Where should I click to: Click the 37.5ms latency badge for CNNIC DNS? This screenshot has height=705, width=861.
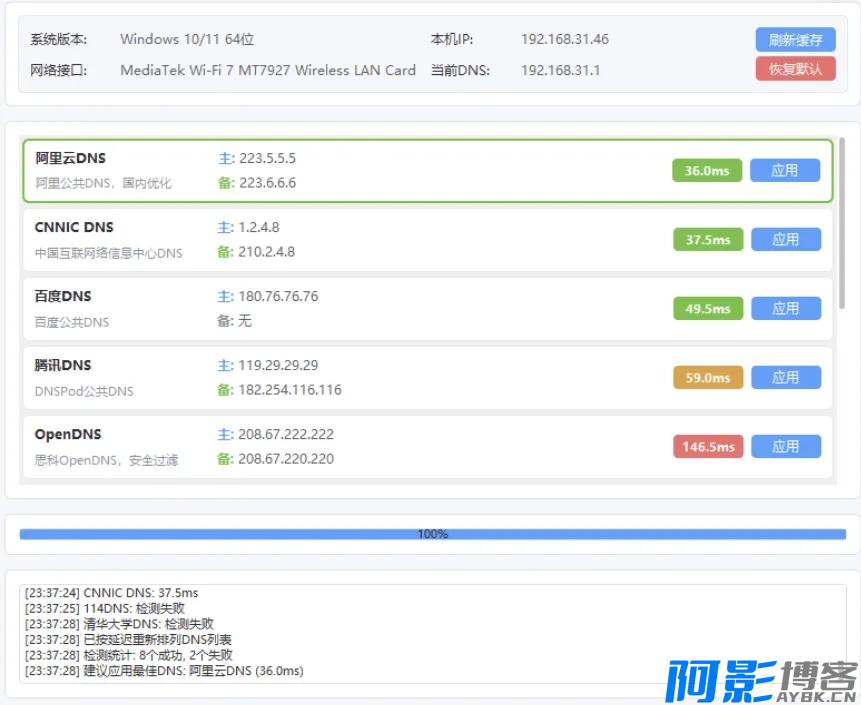707,239
